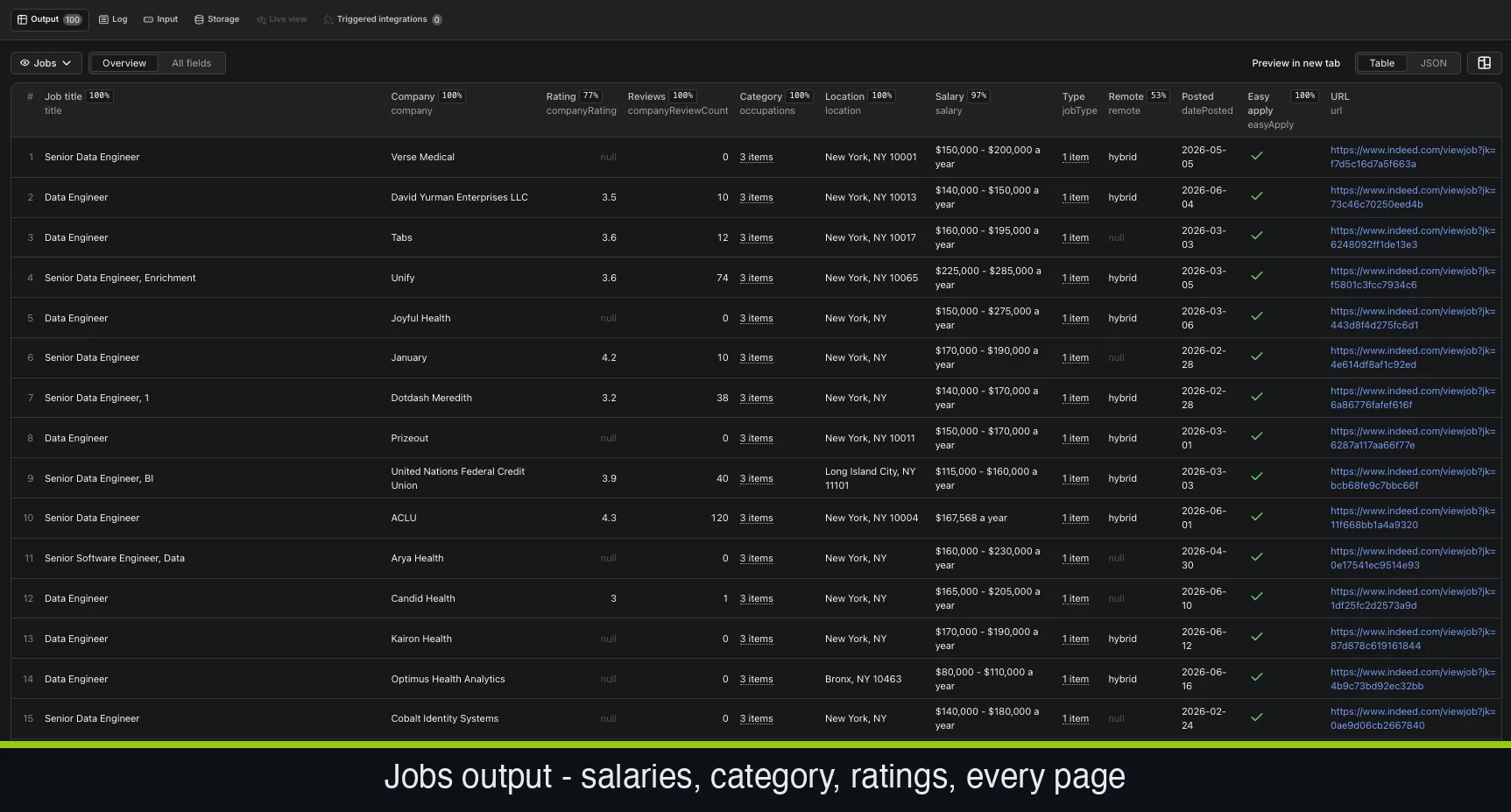Open the Verse Medical job URL
Screen dimensions: 1511x812
[1412, 157]
